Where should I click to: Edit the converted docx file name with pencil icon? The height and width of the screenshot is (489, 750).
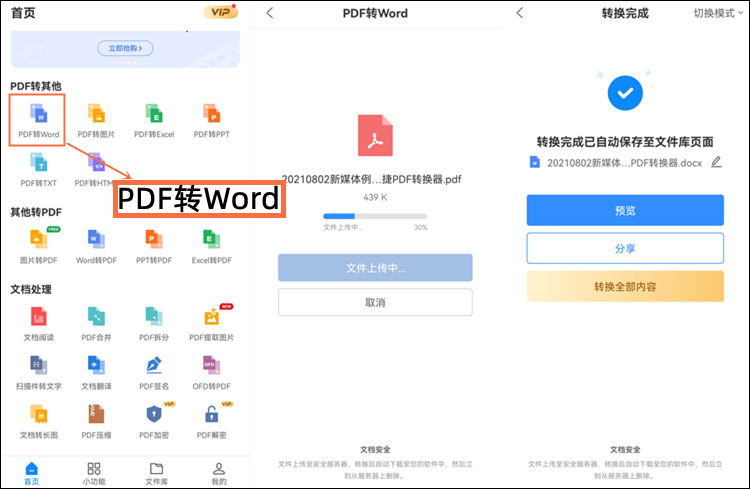pos(716,162)
